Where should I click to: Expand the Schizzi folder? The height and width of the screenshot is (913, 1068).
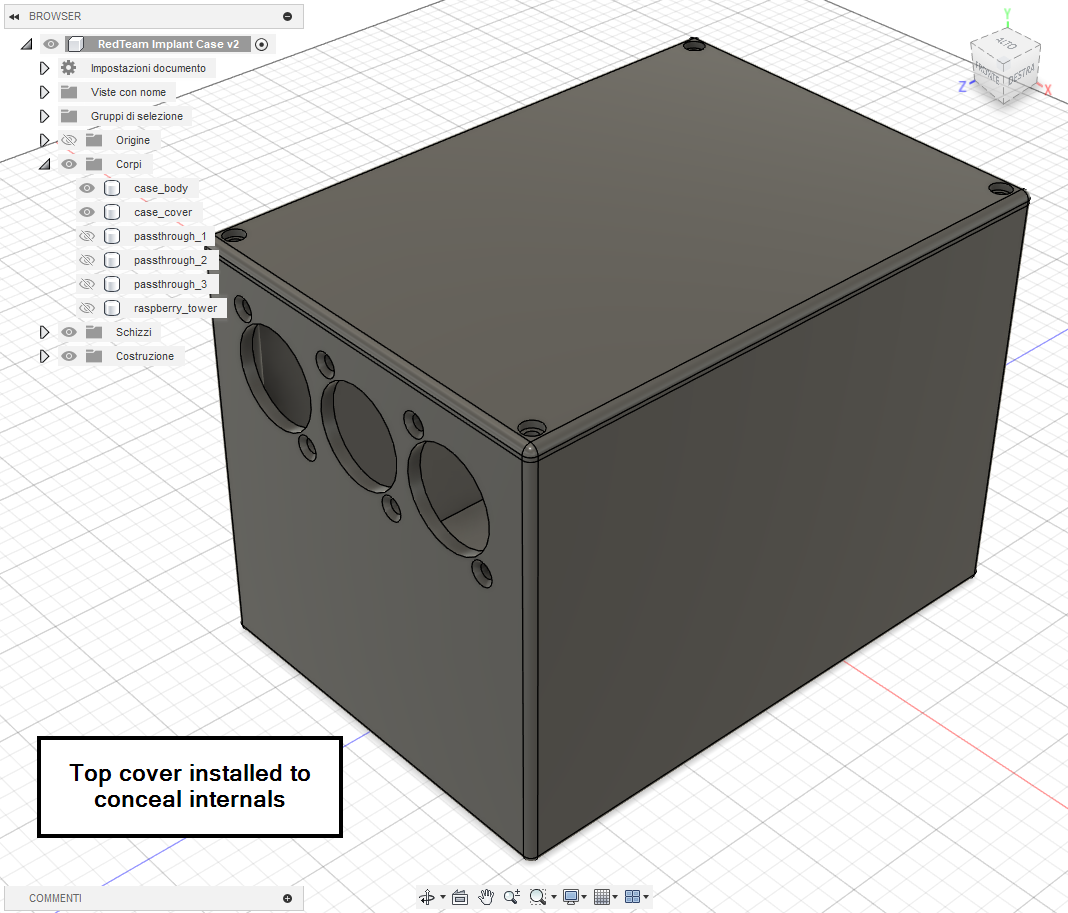[44, 332]
